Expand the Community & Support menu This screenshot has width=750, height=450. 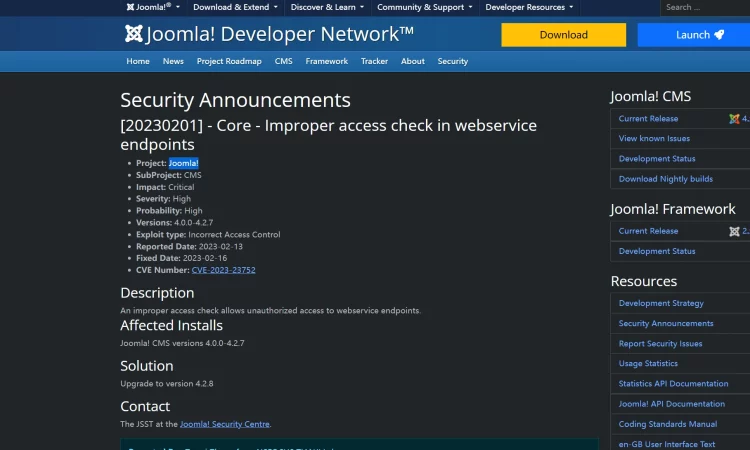425,7
